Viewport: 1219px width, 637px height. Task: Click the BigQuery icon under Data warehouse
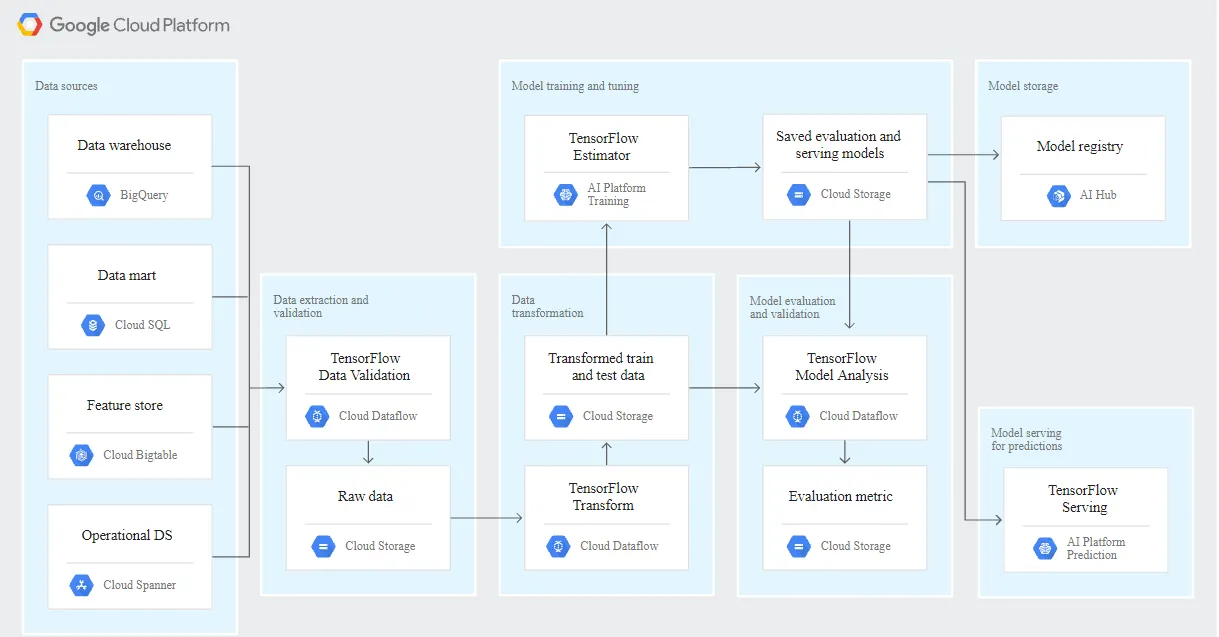[98, 195]
